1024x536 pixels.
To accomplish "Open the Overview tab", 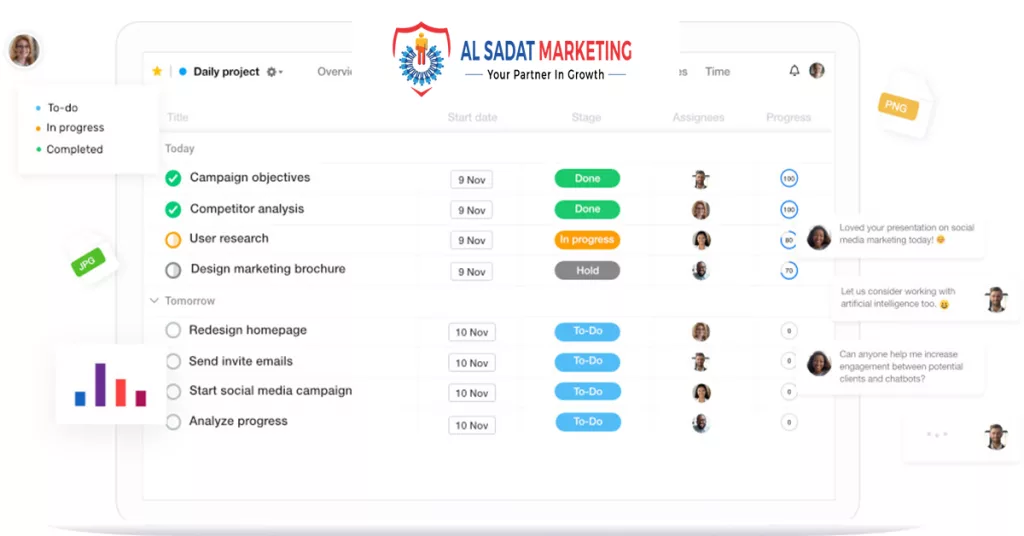I will [334, 72].
